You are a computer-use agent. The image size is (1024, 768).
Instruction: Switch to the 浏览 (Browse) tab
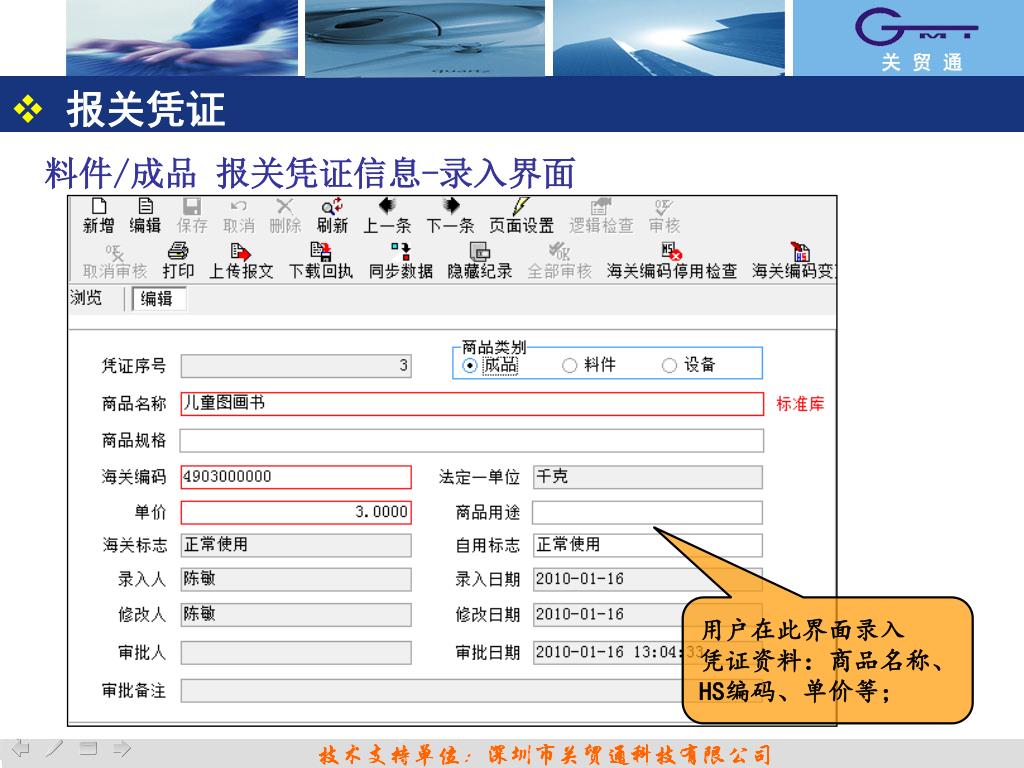tap(86, 298)
